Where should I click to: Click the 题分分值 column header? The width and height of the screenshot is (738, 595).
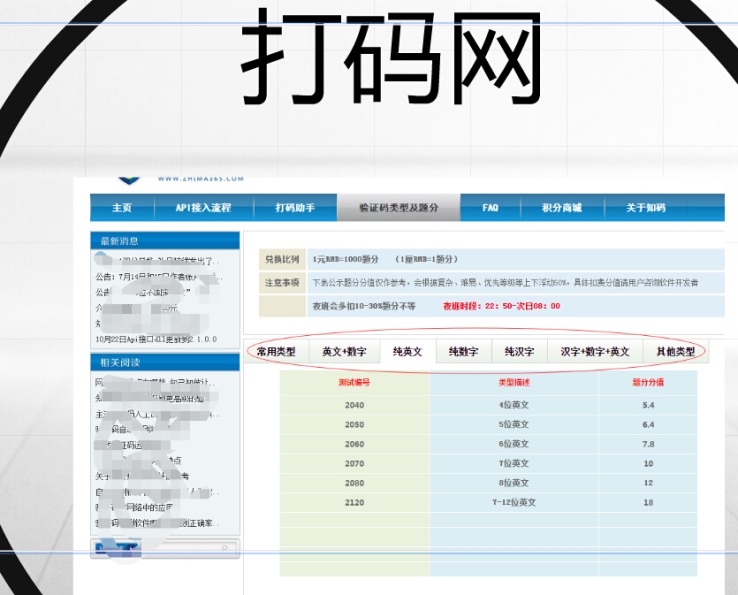(648, 382)
